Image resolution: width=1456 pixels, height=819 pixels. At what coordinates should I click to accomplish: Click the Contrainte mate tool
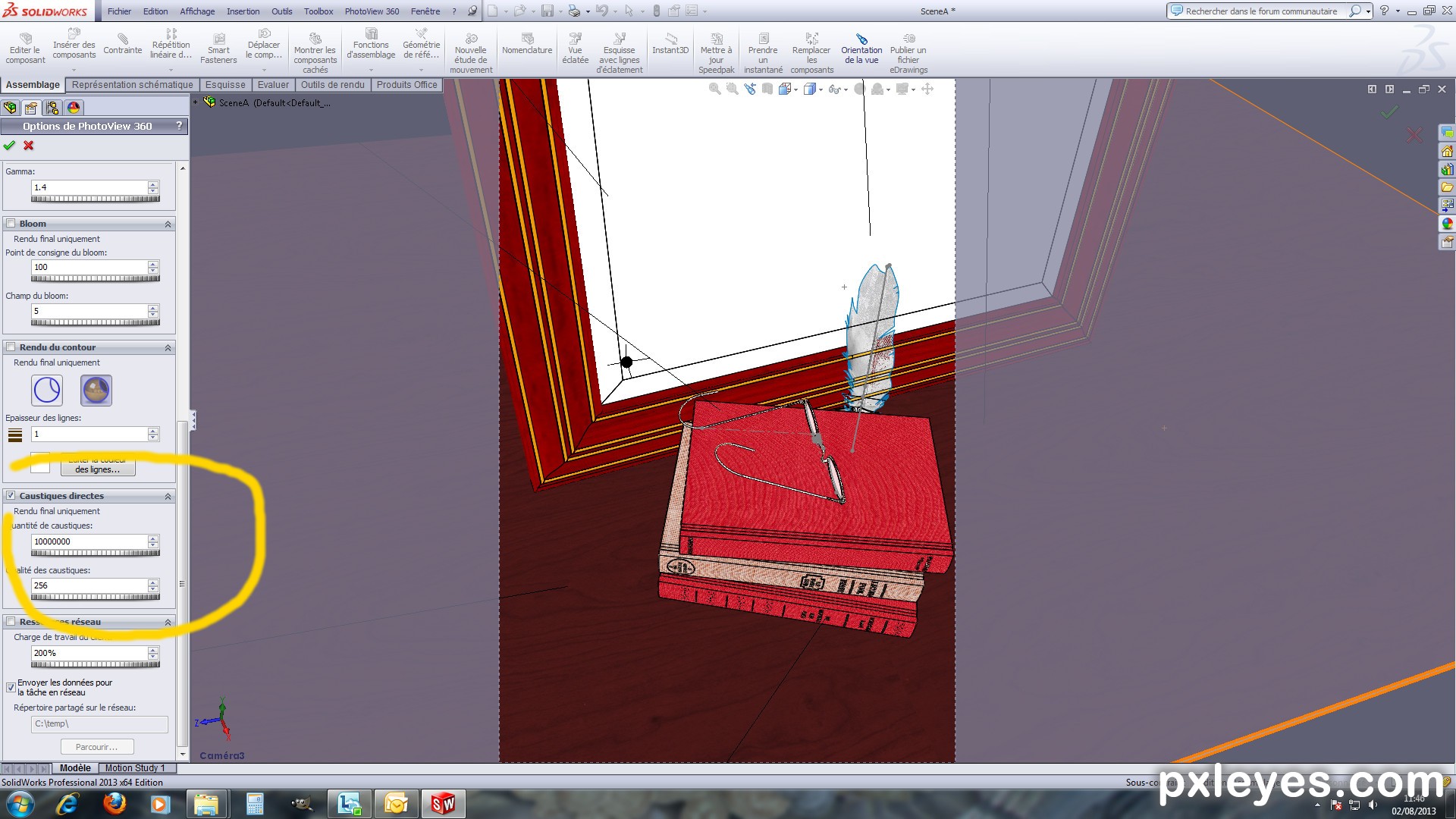(123, 44)
